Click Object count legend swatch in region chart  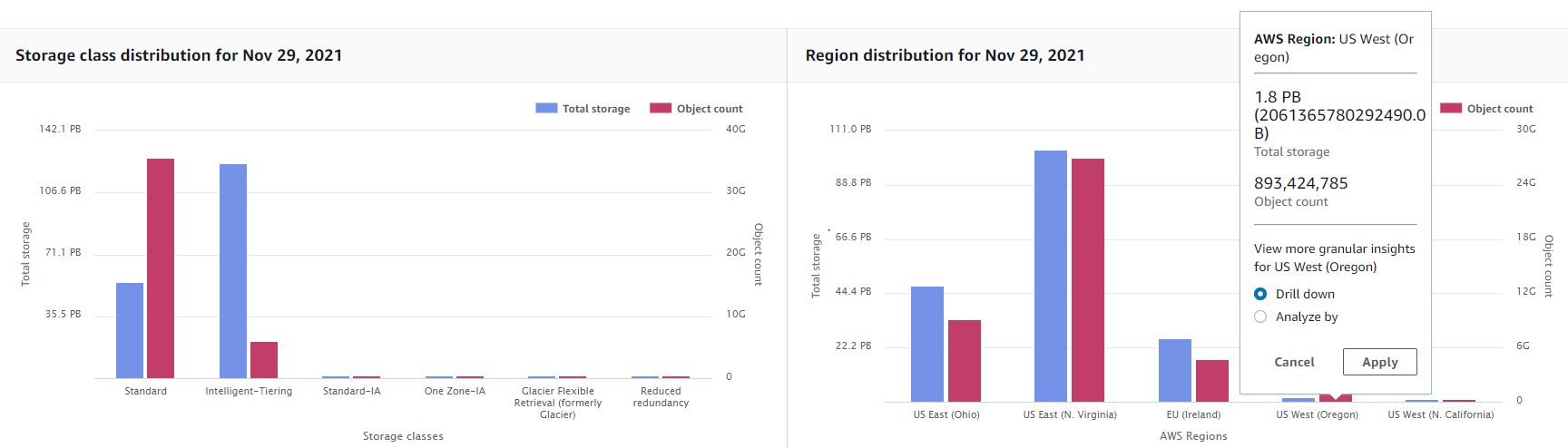click(x=1451, y=108)
